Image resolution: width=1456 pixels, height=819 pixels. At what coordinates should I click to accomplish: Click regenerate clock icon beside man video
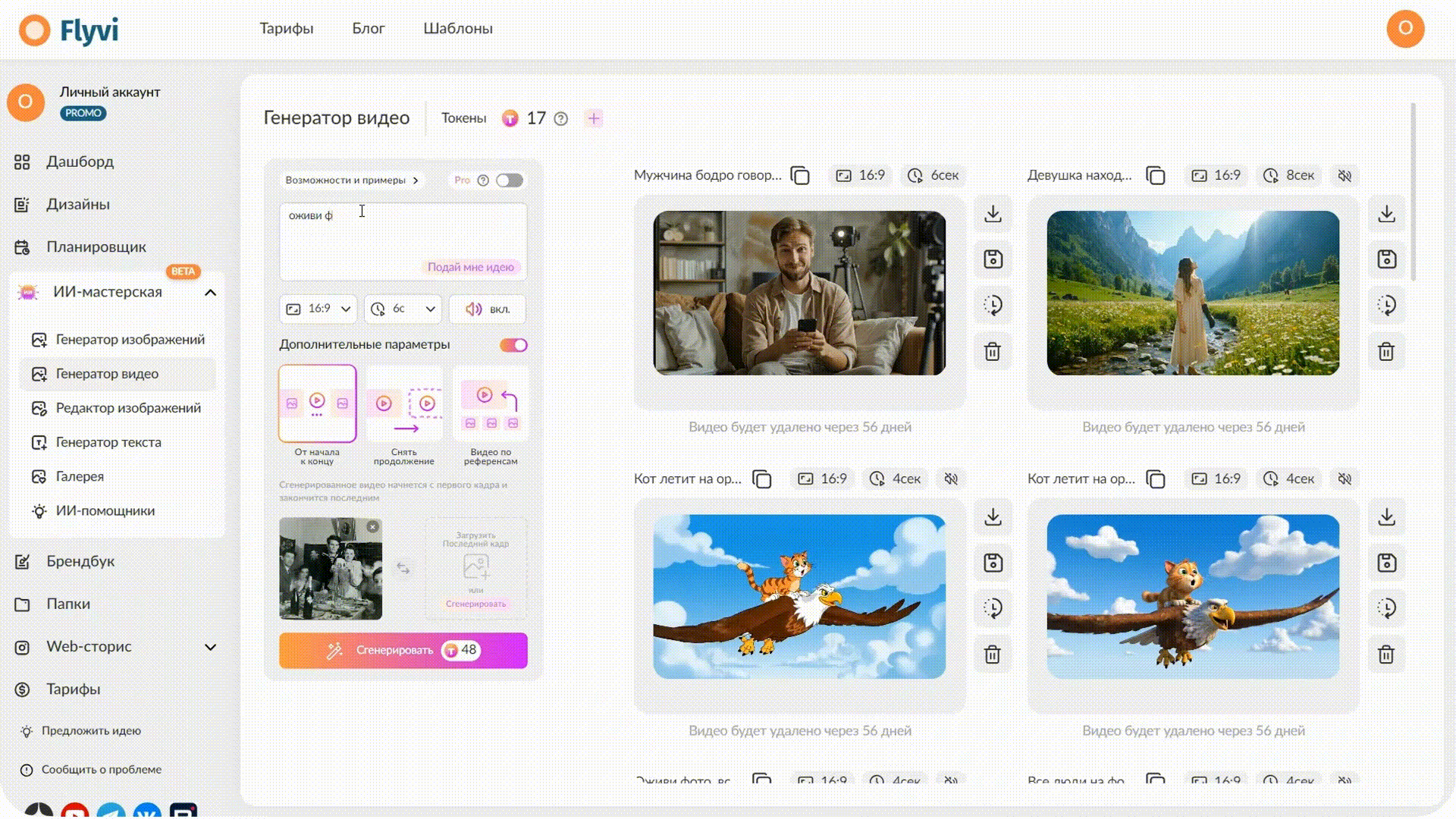(993, 305)
